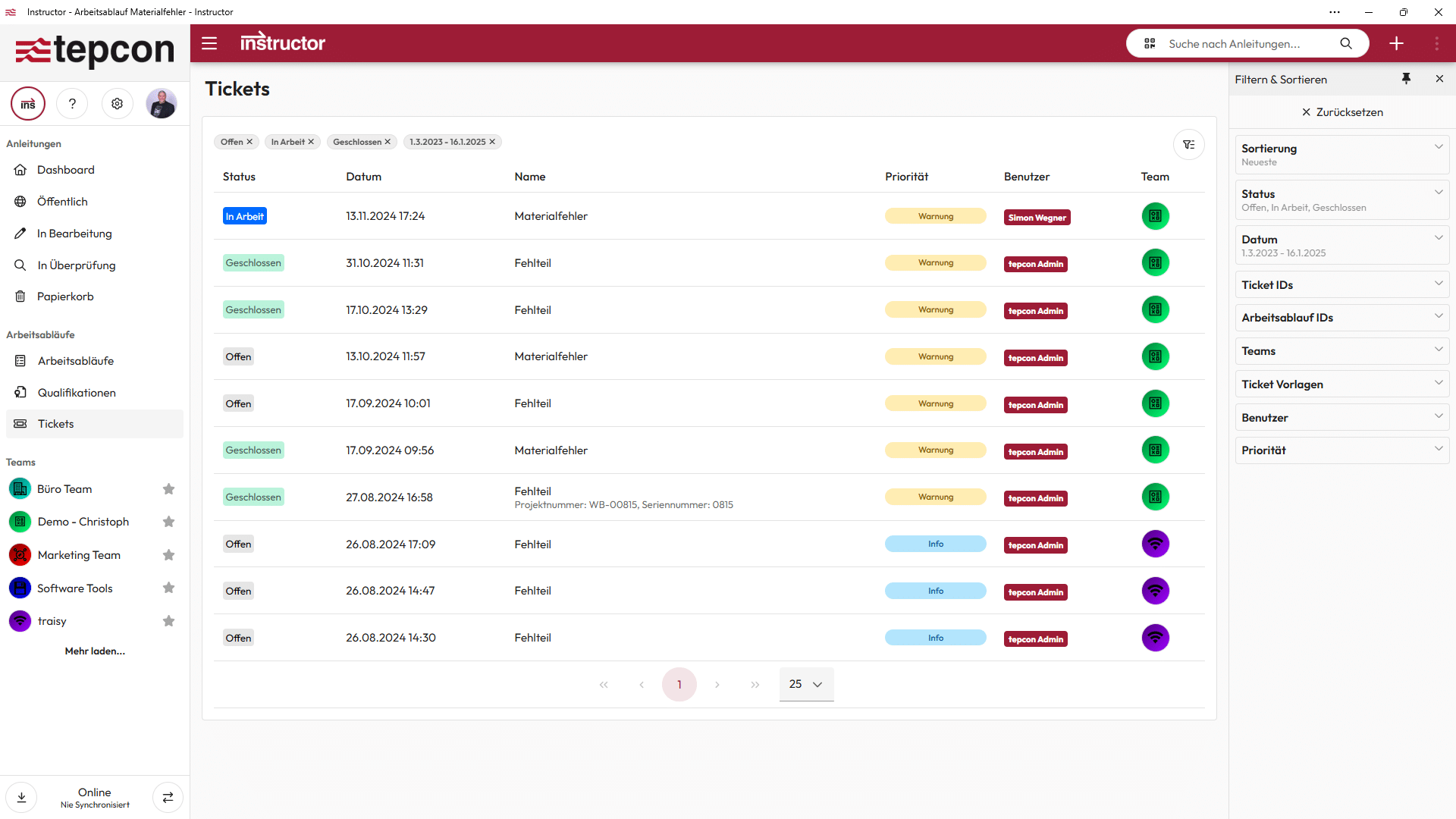
Task: Open the page size dropdown showing 25
Action: pyautogui.click(x=806, y=684)
